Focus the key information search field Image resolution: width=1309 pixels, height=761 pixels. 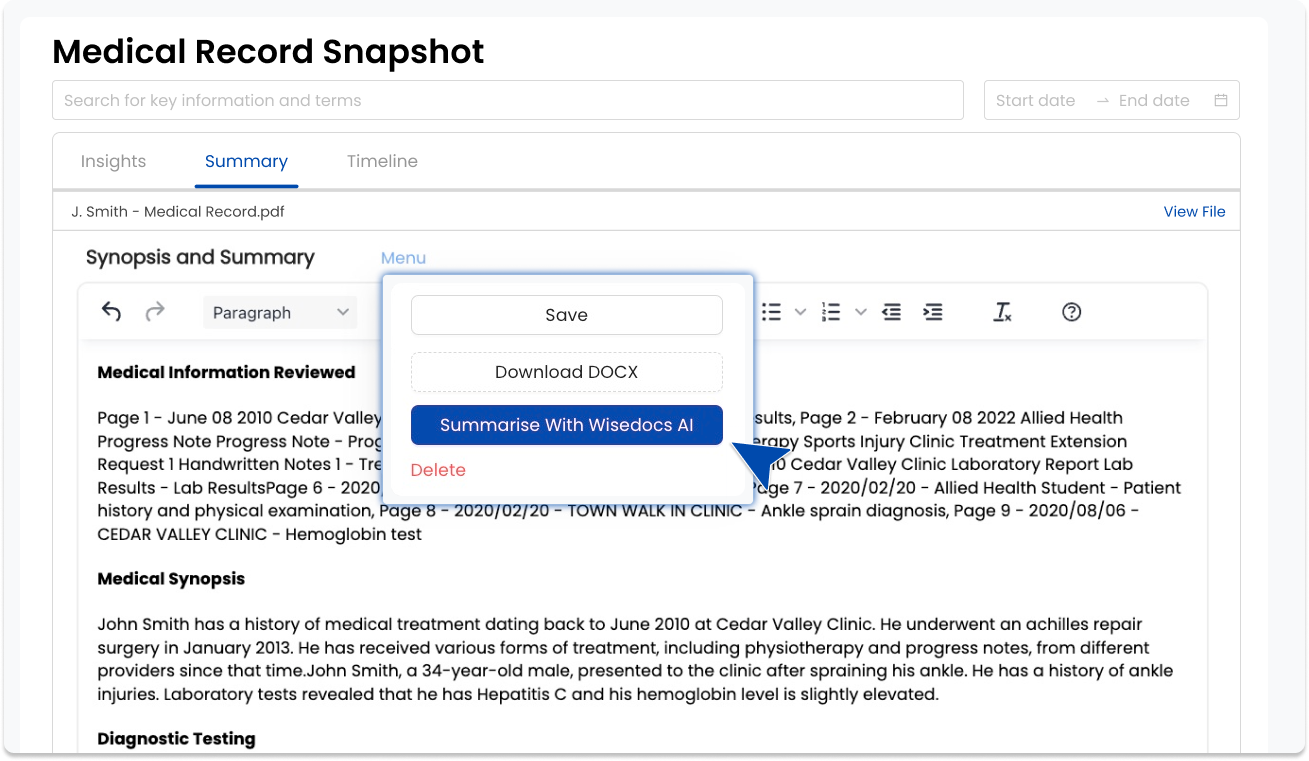508,100
